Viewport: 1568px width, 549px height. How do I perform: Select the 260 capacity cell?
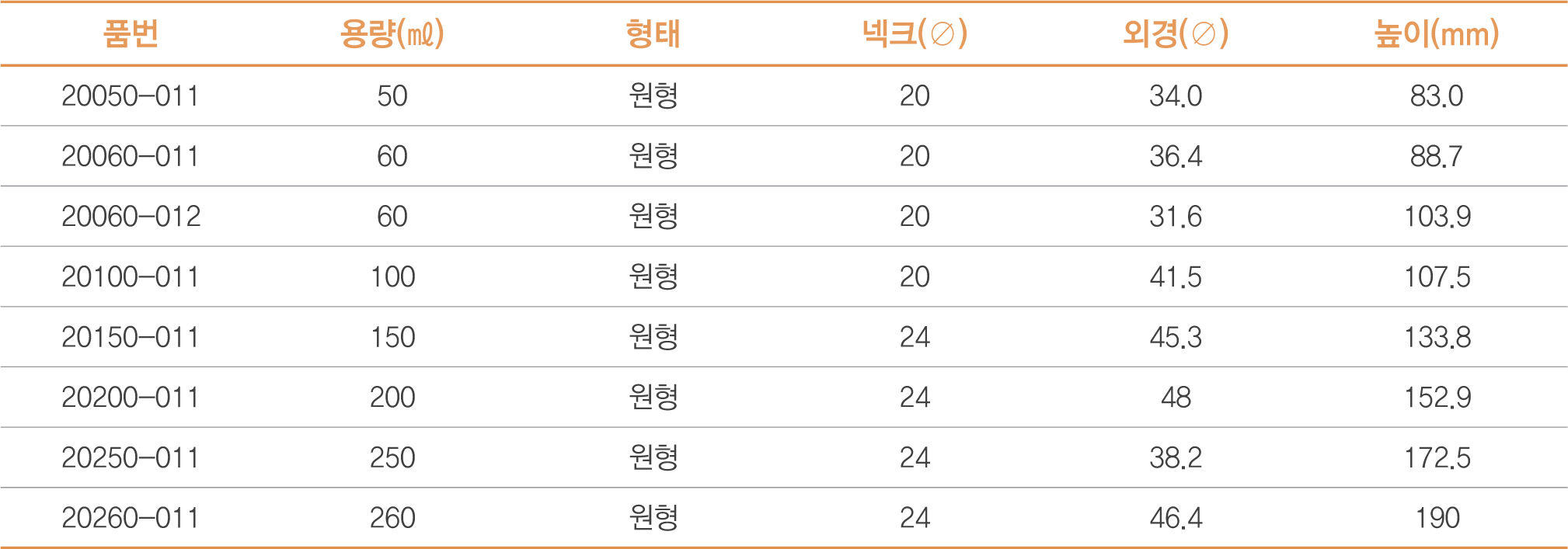[392, 518]
